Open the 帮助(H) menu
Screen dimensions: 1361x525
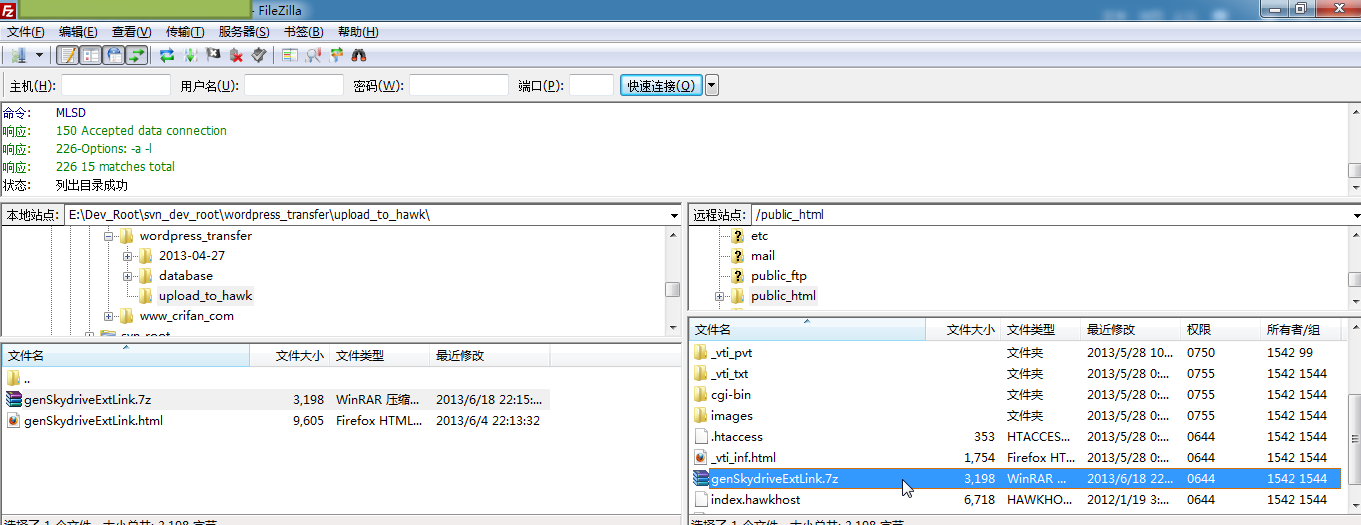click(357, 32)
